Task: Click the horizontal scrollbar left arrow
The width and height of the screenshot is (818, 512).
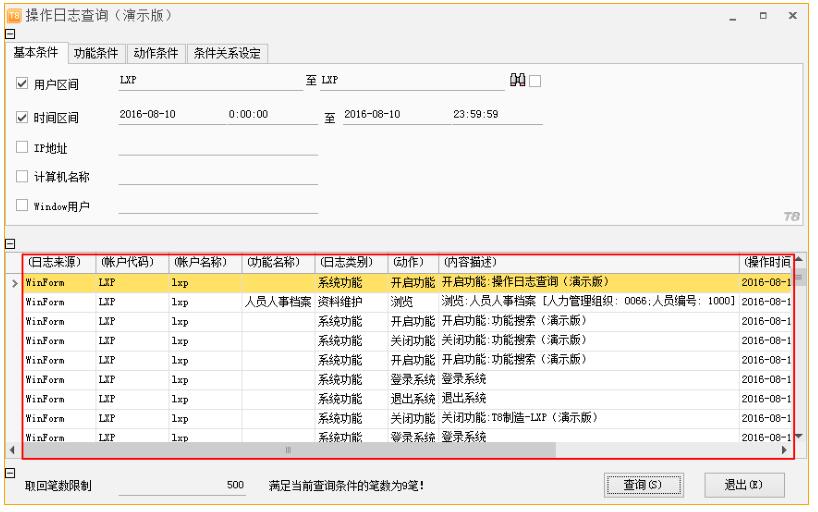Action: [14, 451]
